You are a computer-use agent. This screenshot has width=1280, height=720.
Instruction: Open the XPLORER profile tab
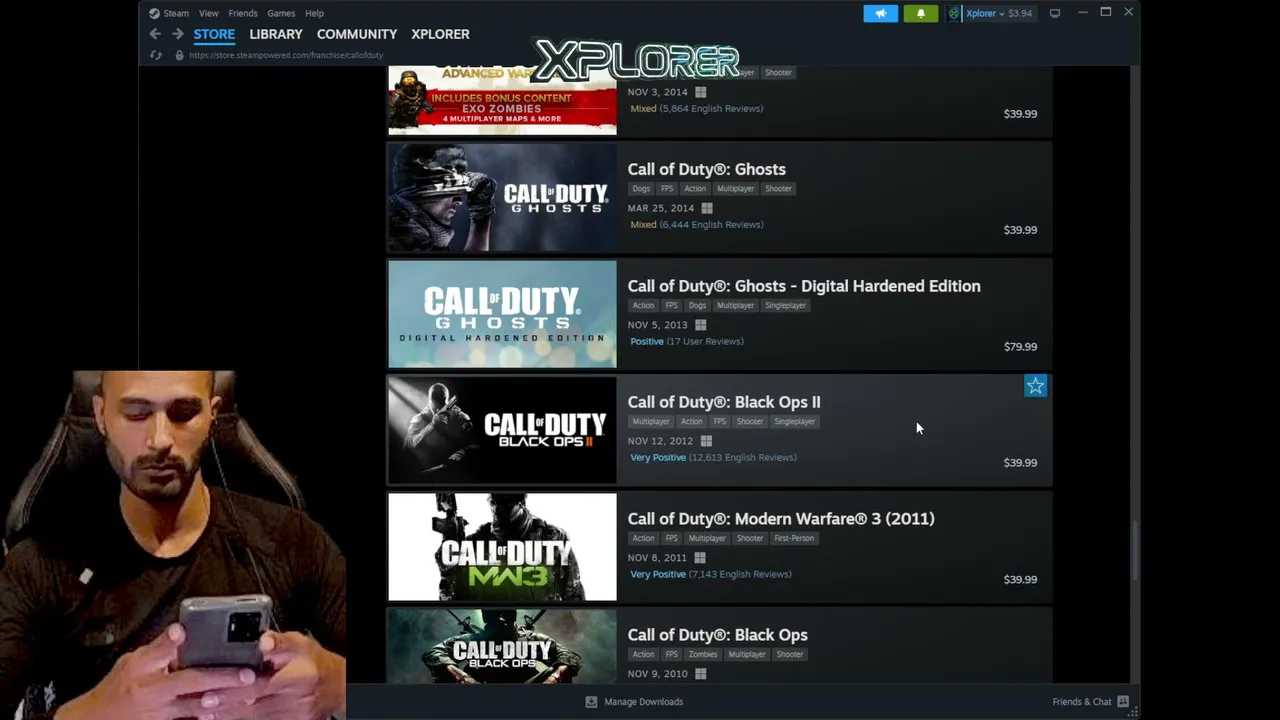click(440, 34)
